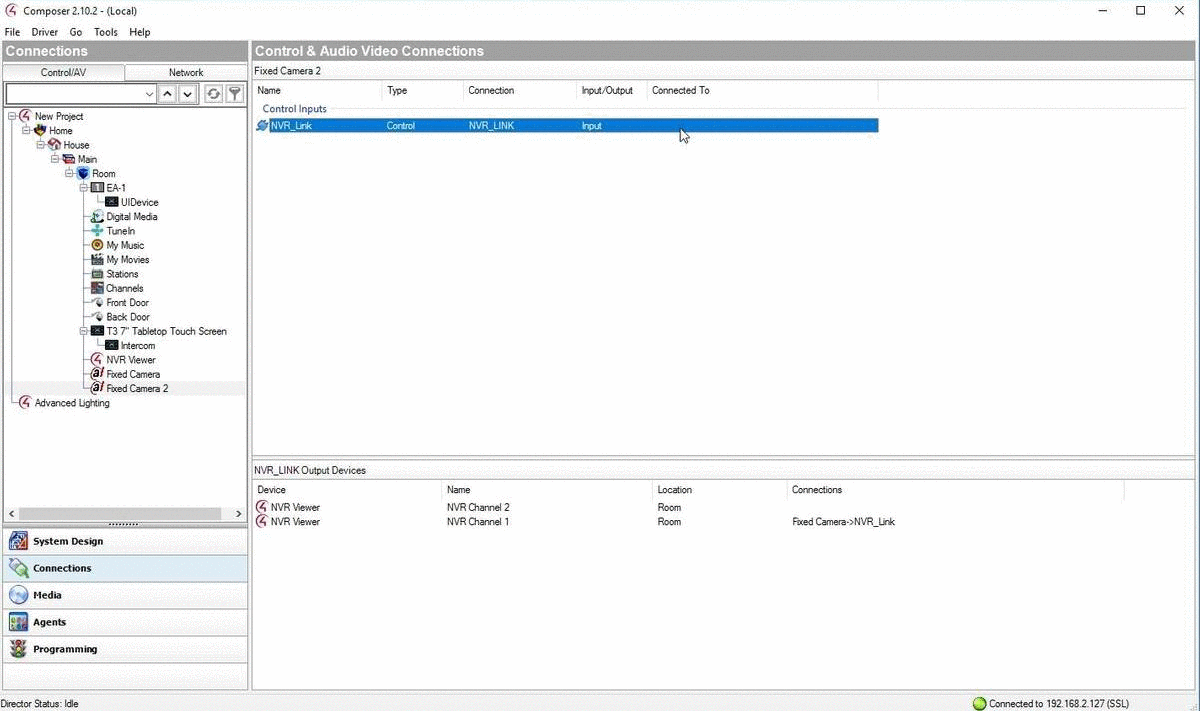Select the TuneIn device icon
Screen dimensions: 1200x711
(97, 231)
